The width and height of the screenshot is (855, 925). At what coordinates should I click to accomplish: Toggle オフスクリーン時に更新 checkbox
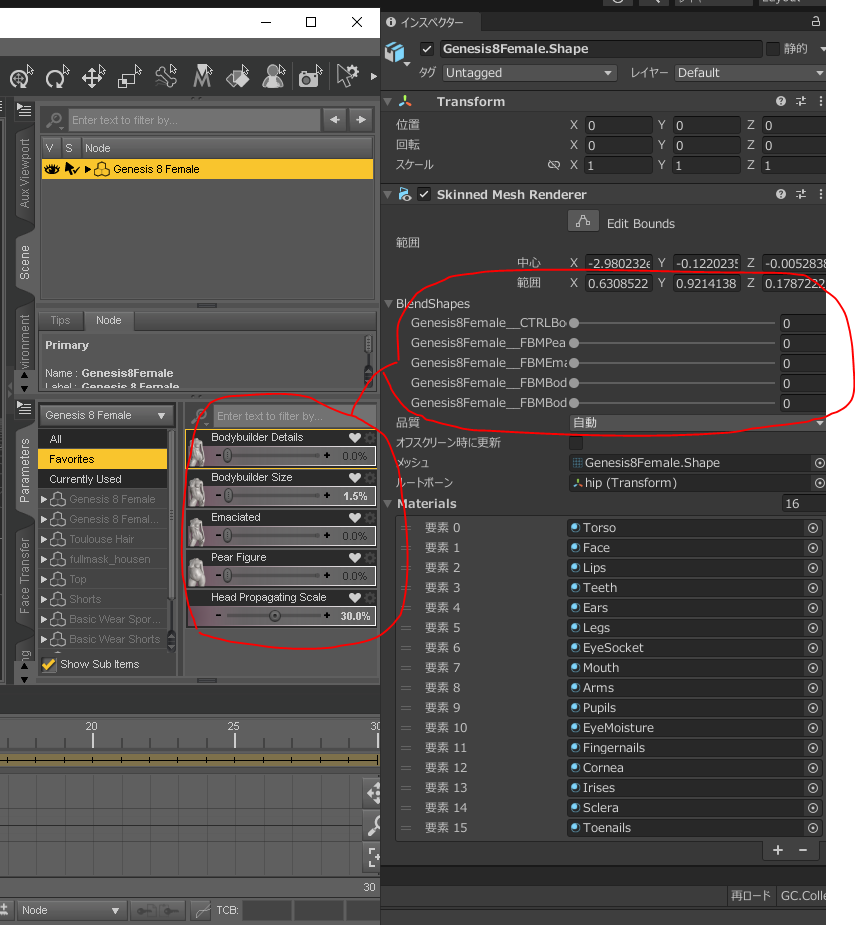coord(576,442)
